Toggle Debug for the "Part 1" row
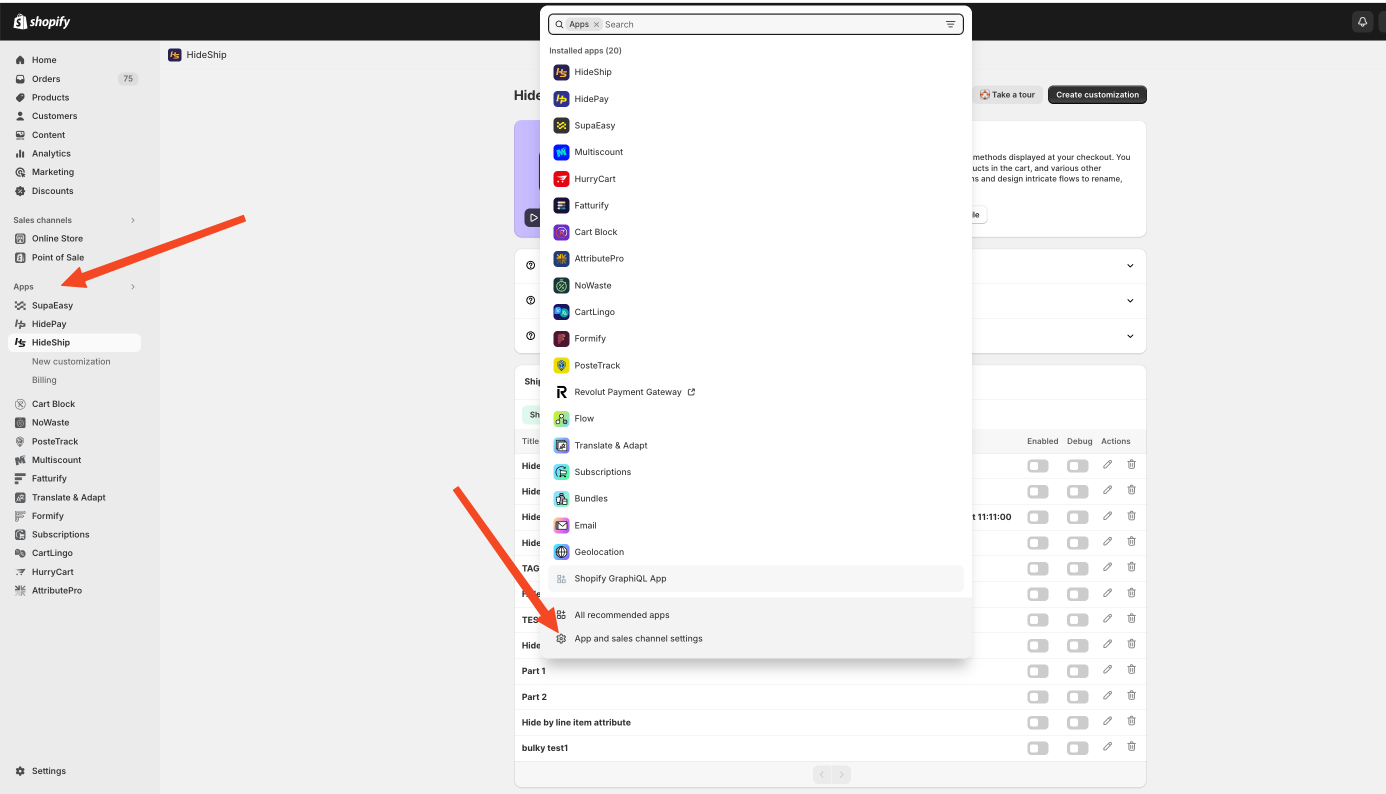This screenshot has height=794, width=1386. click(x=1078, y=671)
